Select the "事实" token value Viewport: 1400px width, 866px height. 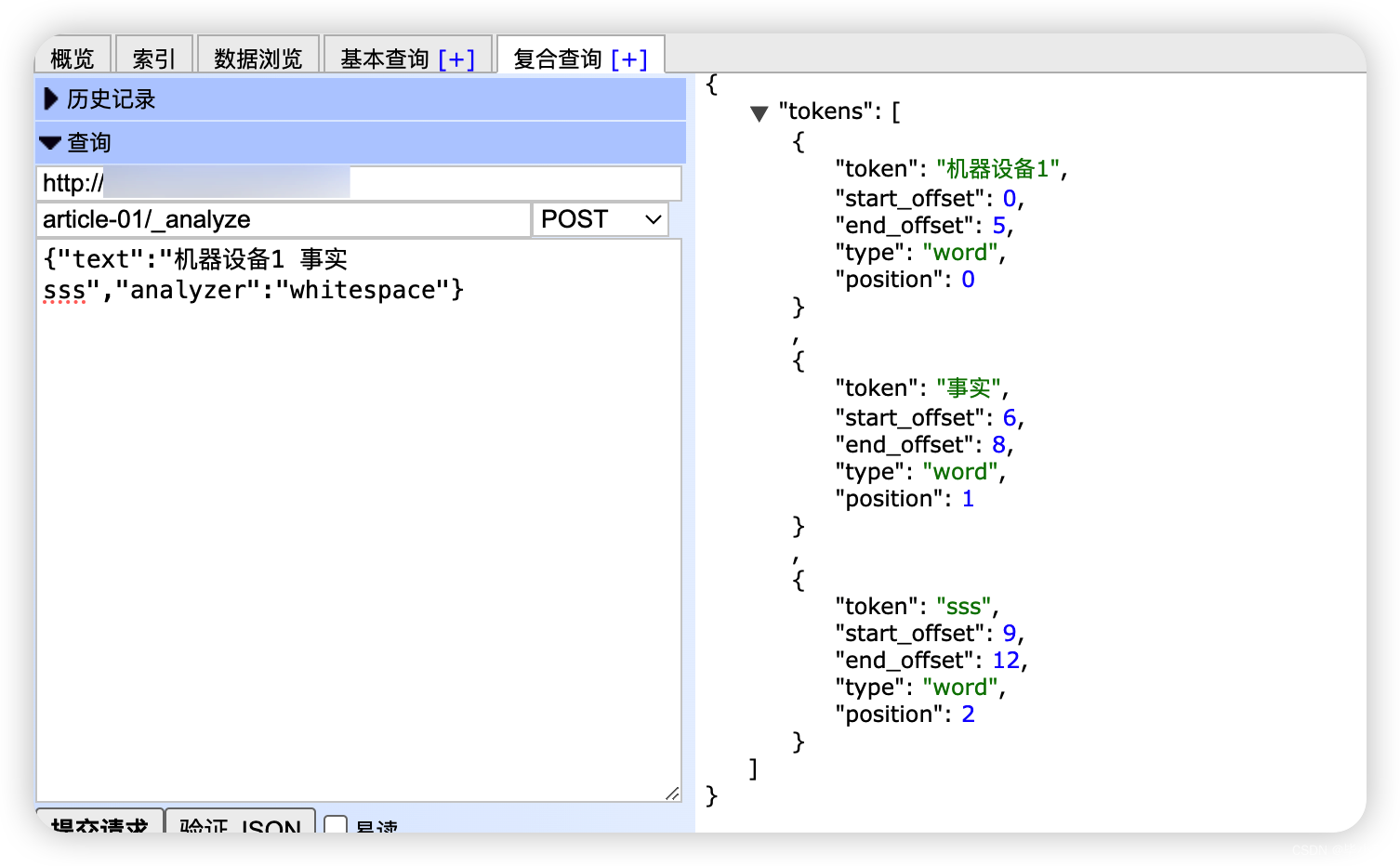(x=968, y=388)
